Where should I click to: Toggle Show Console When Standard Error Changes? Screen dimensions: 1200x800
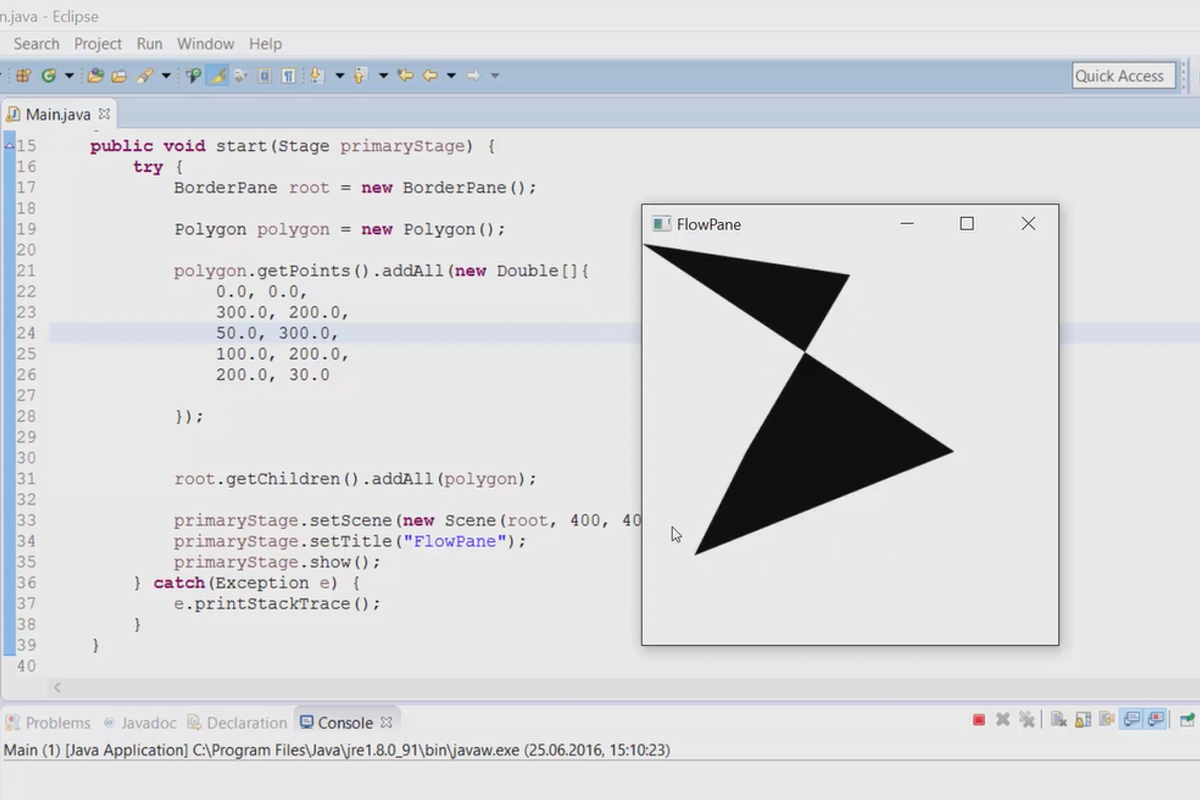pos(1156,720)
